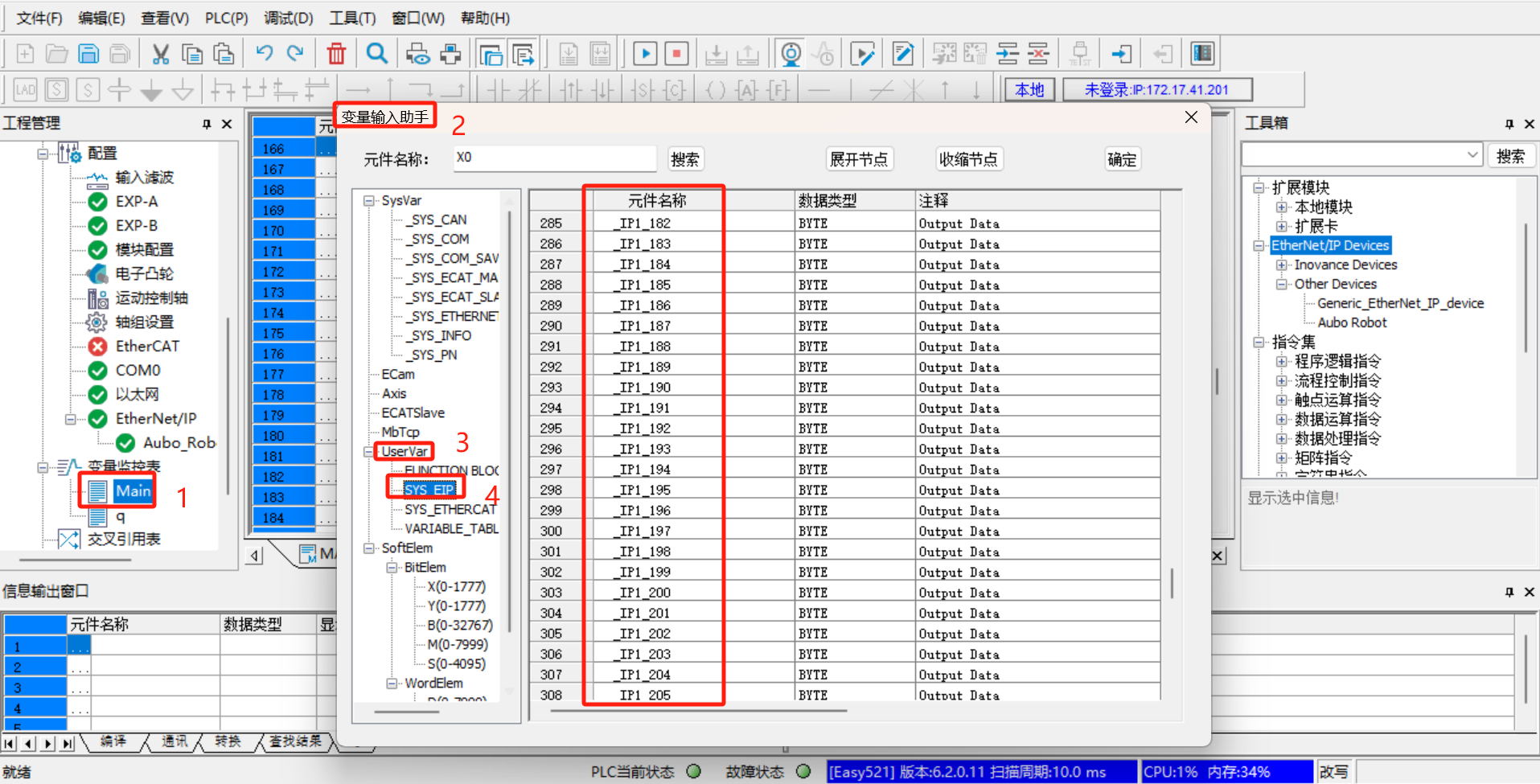Click the 展开节点 button
The height and width of the screenshot is (784, 1540).
coord(859,159)
